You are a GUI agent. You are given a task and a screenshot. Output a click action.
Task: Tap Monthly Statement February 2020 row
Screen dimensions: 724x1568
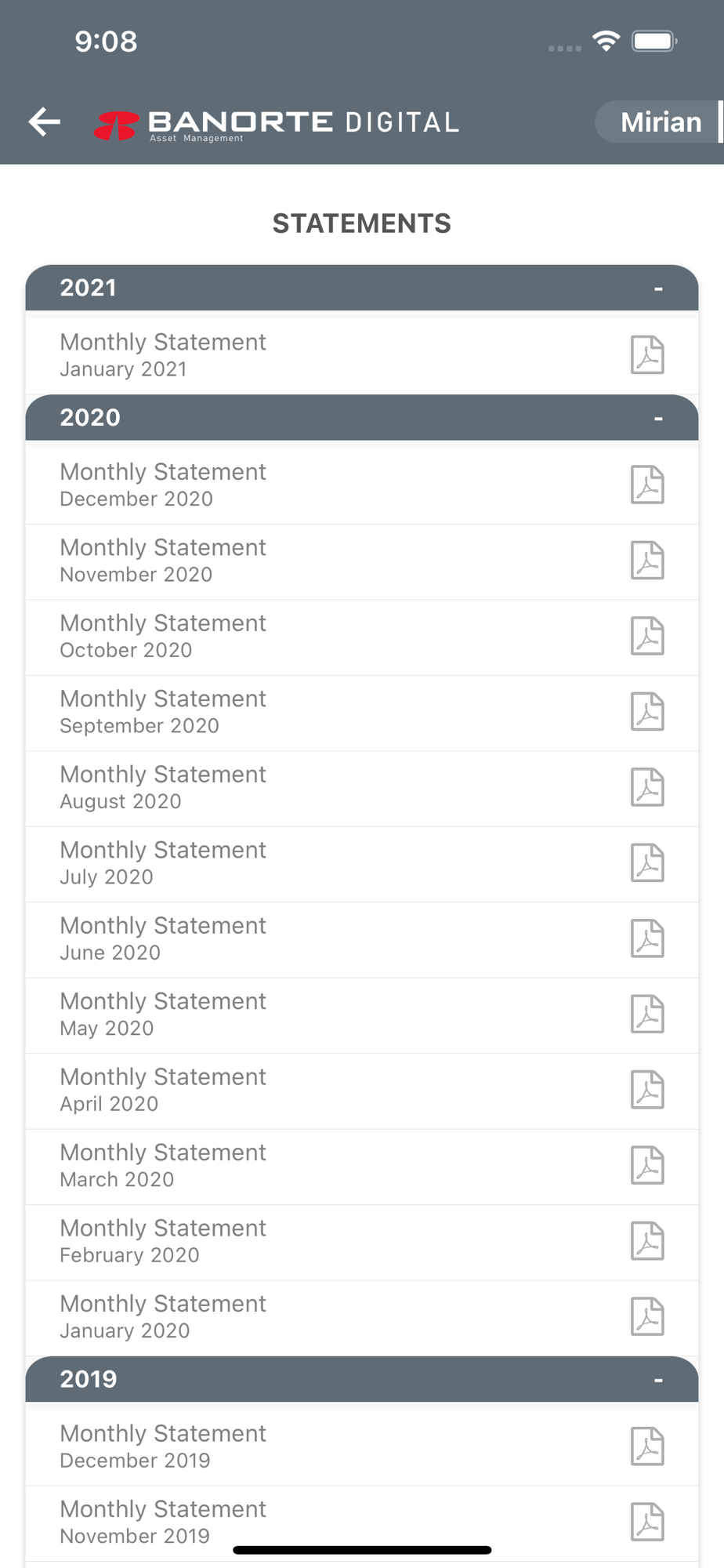pos(313,1241)
